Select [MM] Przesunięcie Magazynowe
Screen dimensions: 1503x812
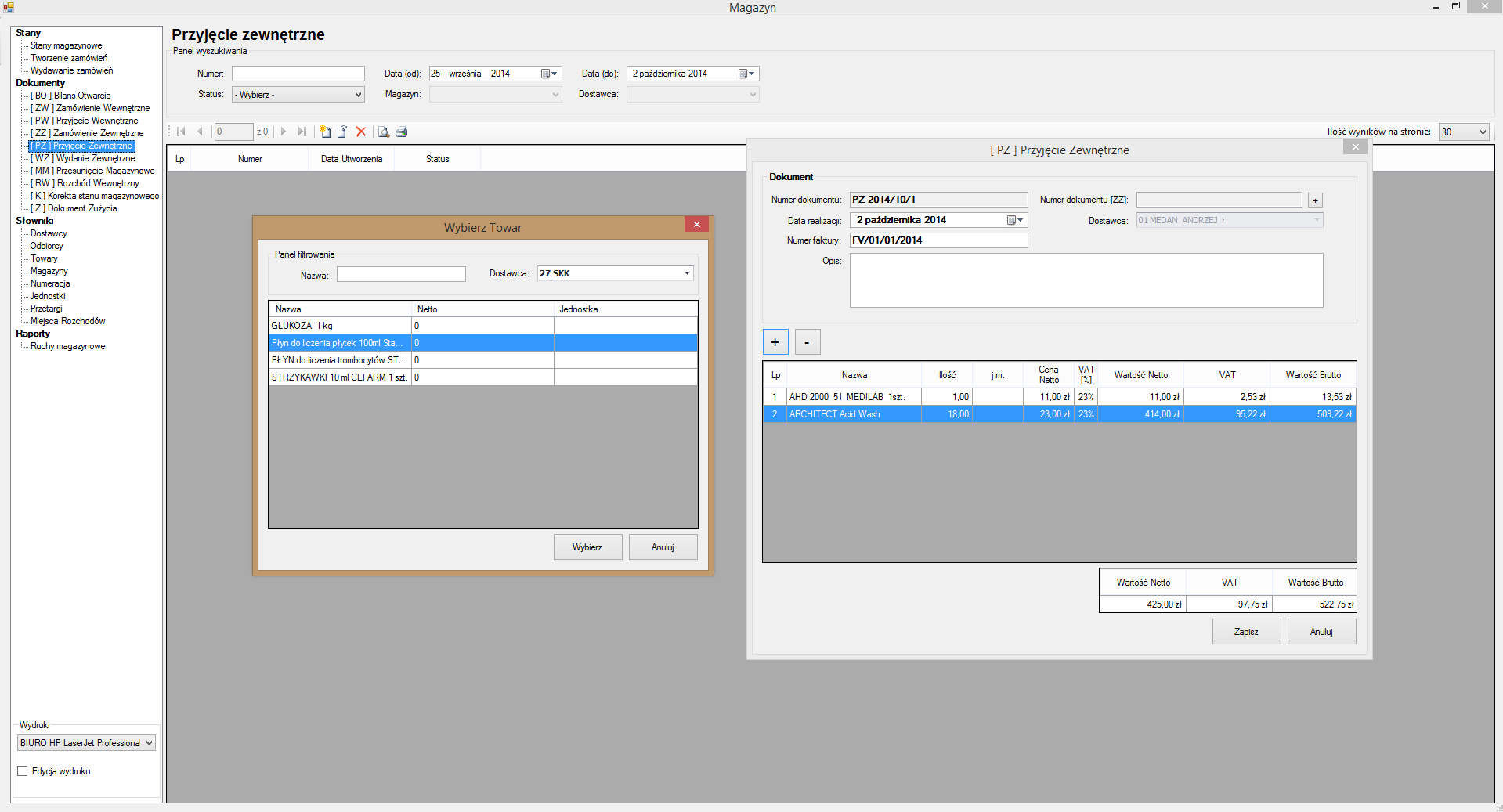pos(92,171)
